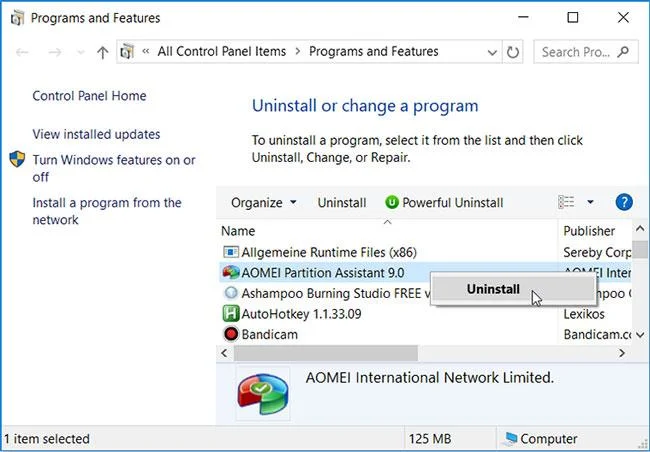The image size is (650, 452).
Task: Click the search magnifier icon
Action: [623, 52]
